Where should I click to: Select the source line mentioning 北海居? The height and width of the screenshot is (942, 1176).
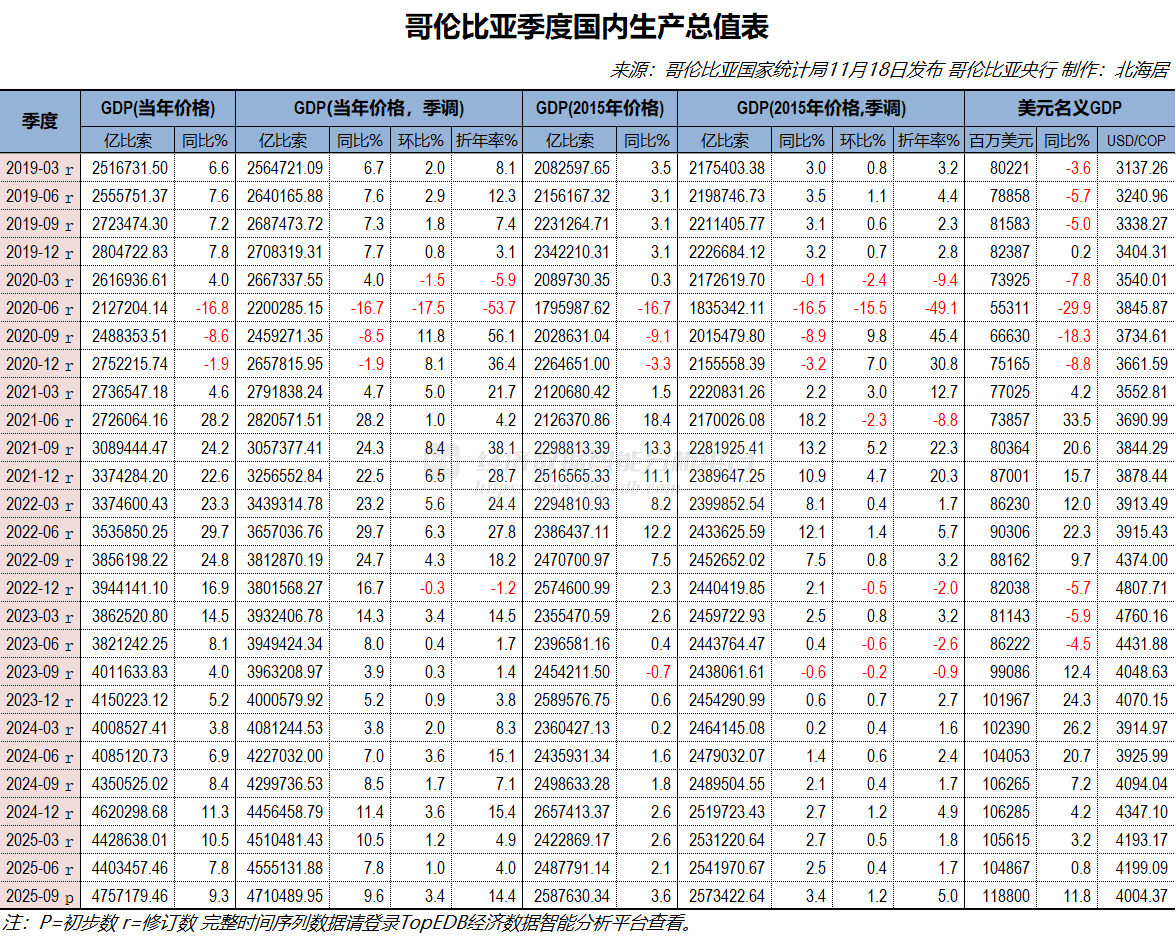coord(884,70)
